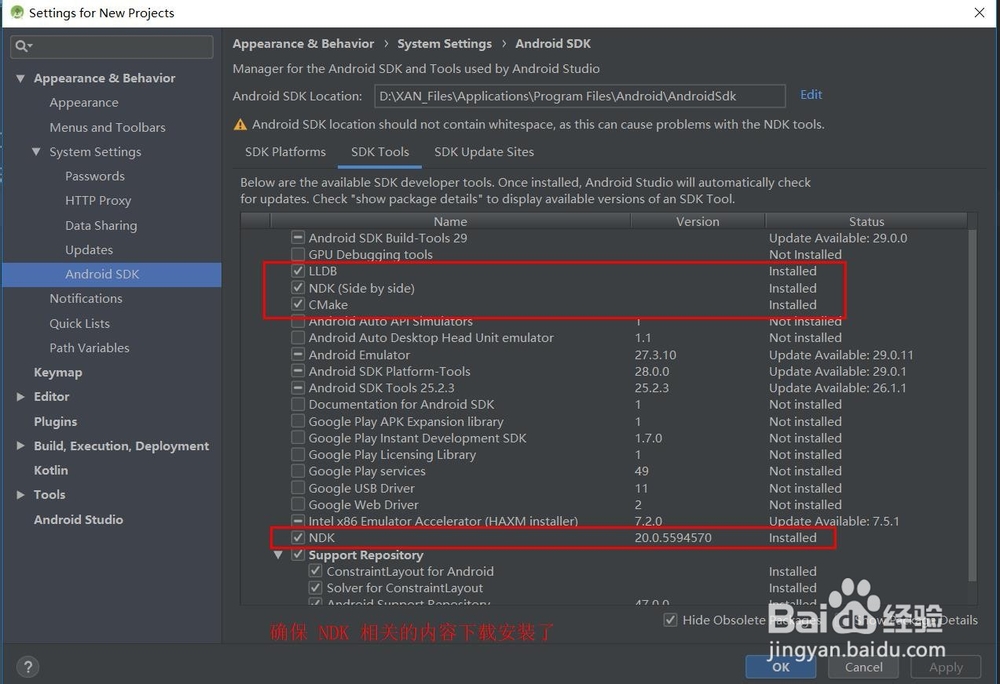The width and height of the screenshot is (1000, 684).
Task: Expand the Tools tree node
Action: click(x=20, y=495)
